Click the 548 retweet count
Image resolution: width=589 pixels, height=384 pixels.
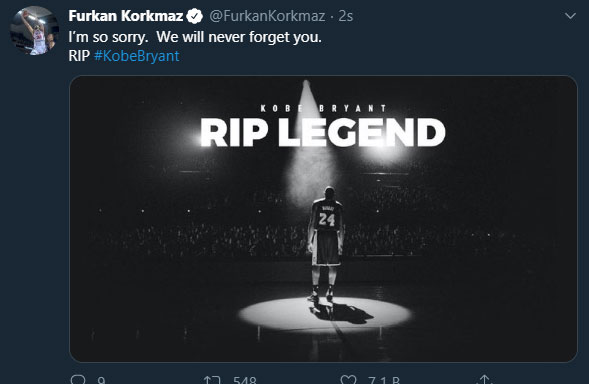tap(245, 380)
